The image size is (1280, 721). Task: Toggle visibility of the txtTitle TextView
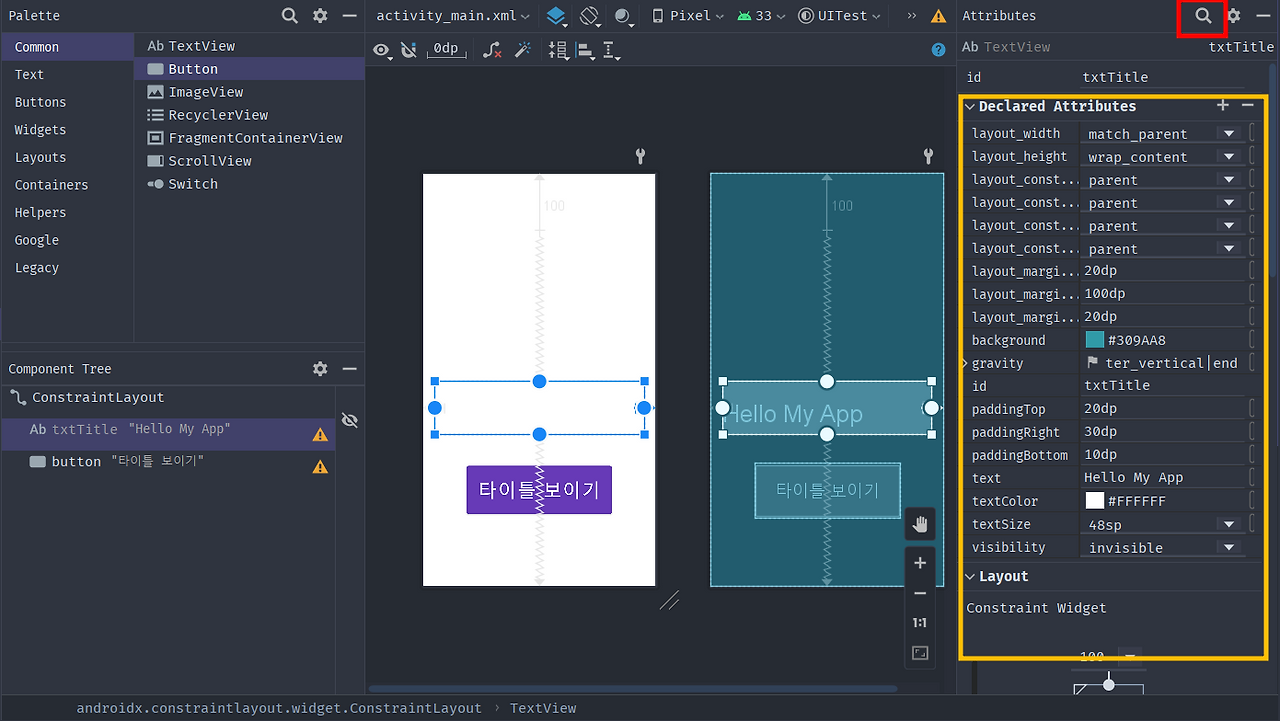(349, 419)
